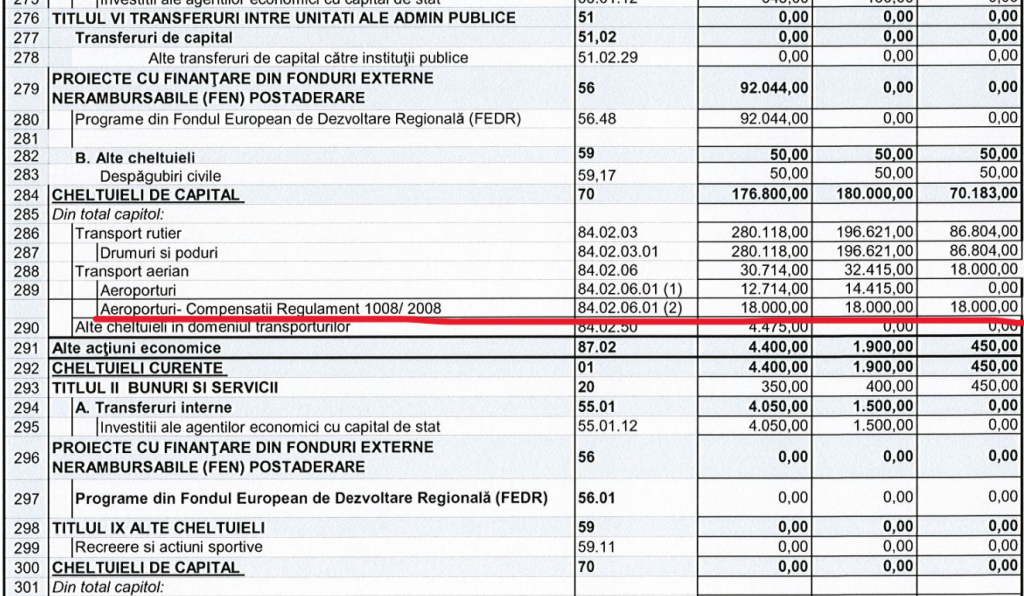Viewport: 1024px width, 596px height.
Task: Select 'Alte cheltuieli in domeniul transporturilor'
Action: [213, 326]
